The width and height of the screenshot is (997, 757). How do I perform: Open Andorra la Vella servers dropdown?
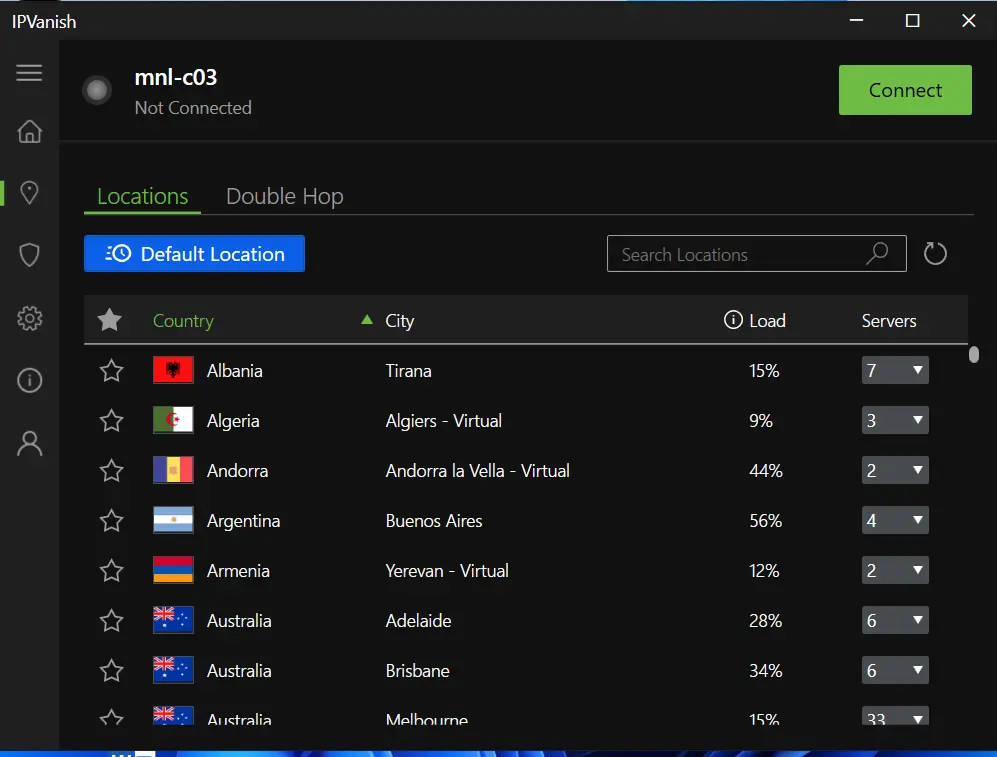click(x=895, y=470)
